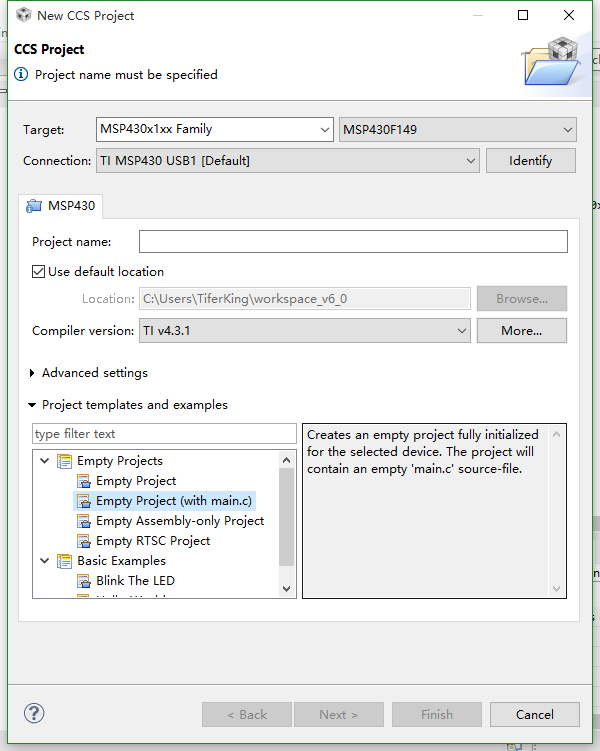Screen dimensions: 600x751
Task: Select Empty Assembly-only Project template
Action: click(x=180, y=521)
